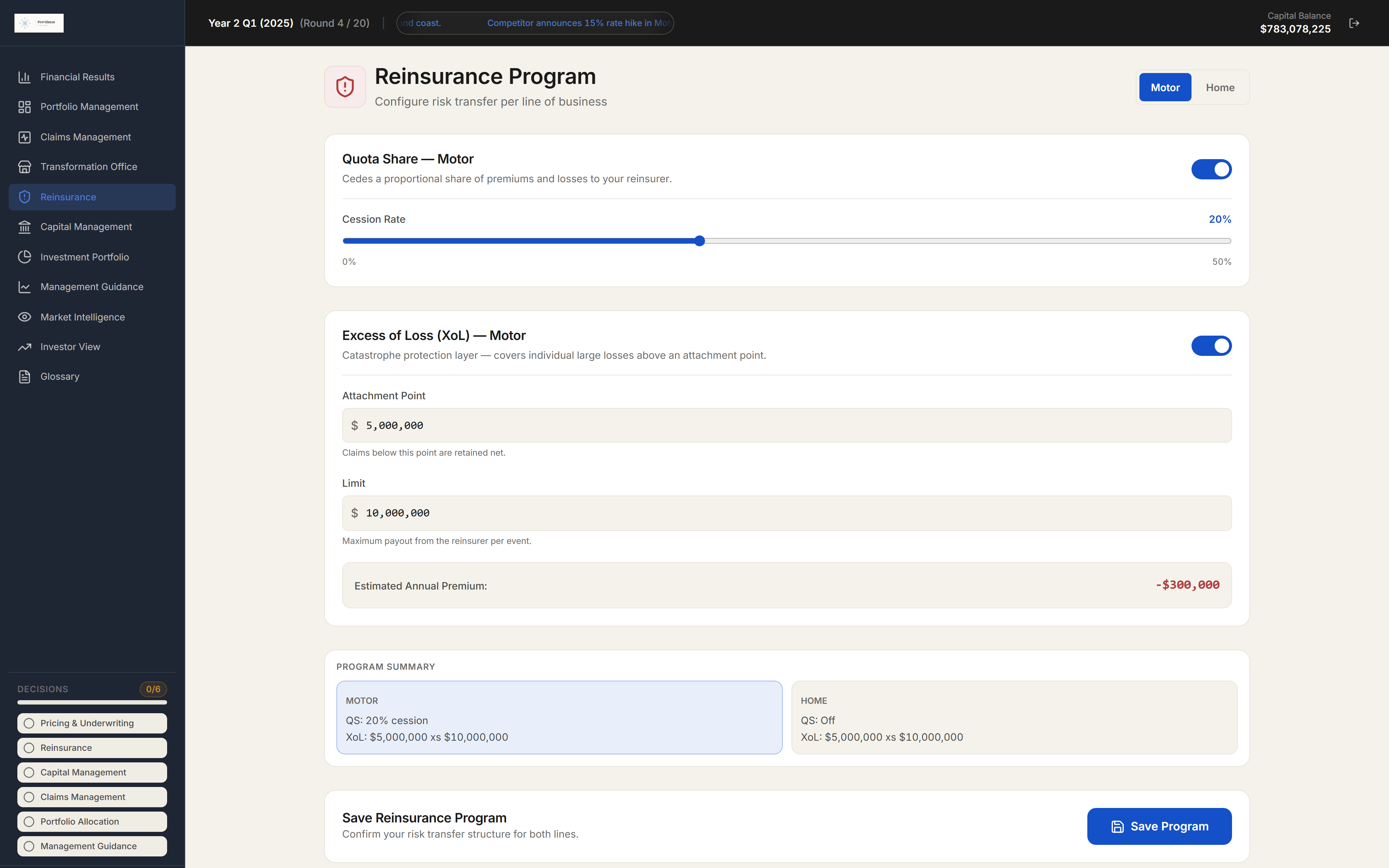Open Claims Management from sidebar navigation
The width and height of the screenshot is (1389, 868).
point(92,137)
